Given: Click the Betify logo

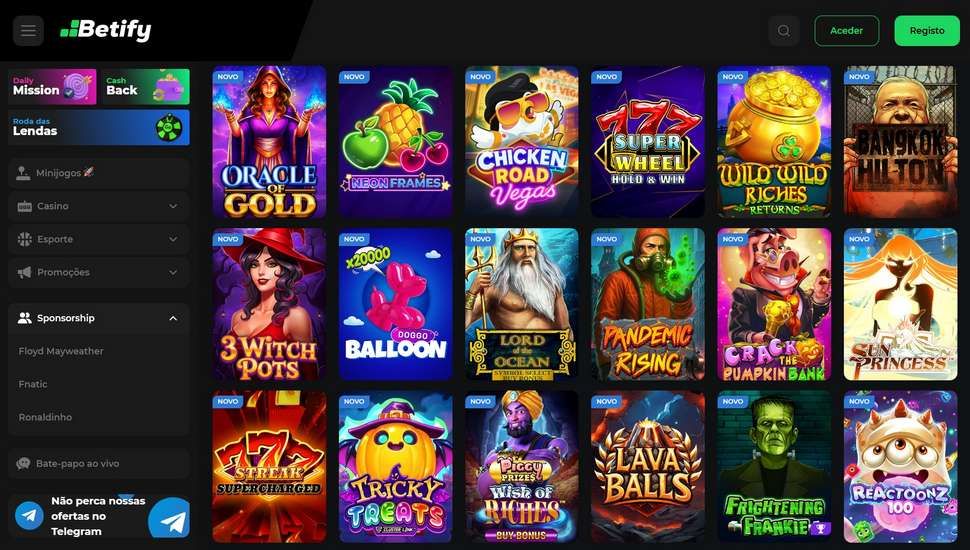Looking at the screenshot, I should pos(106,30).
